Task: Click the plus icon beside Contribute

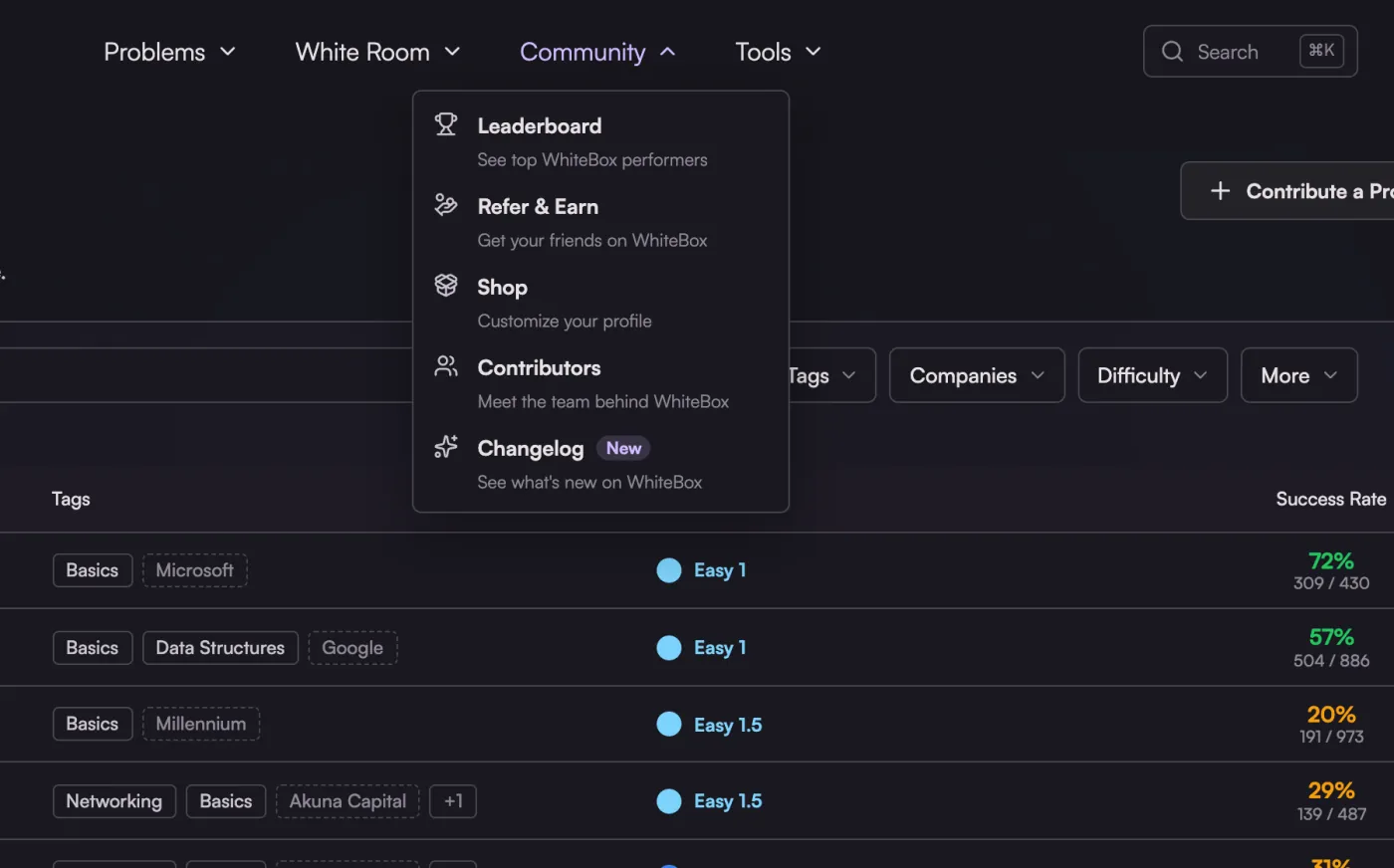Action: (1220, 190)
